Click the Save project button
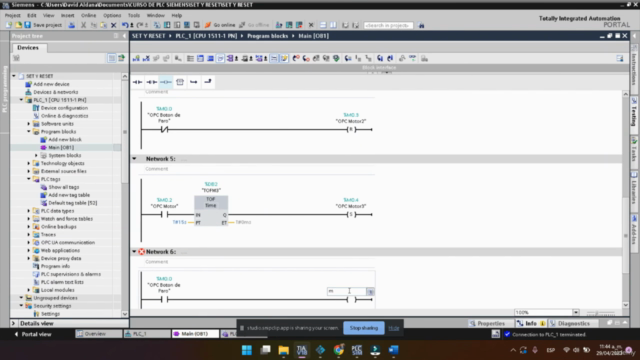Viewport: 640px width, 360px height. coord(43,25)
